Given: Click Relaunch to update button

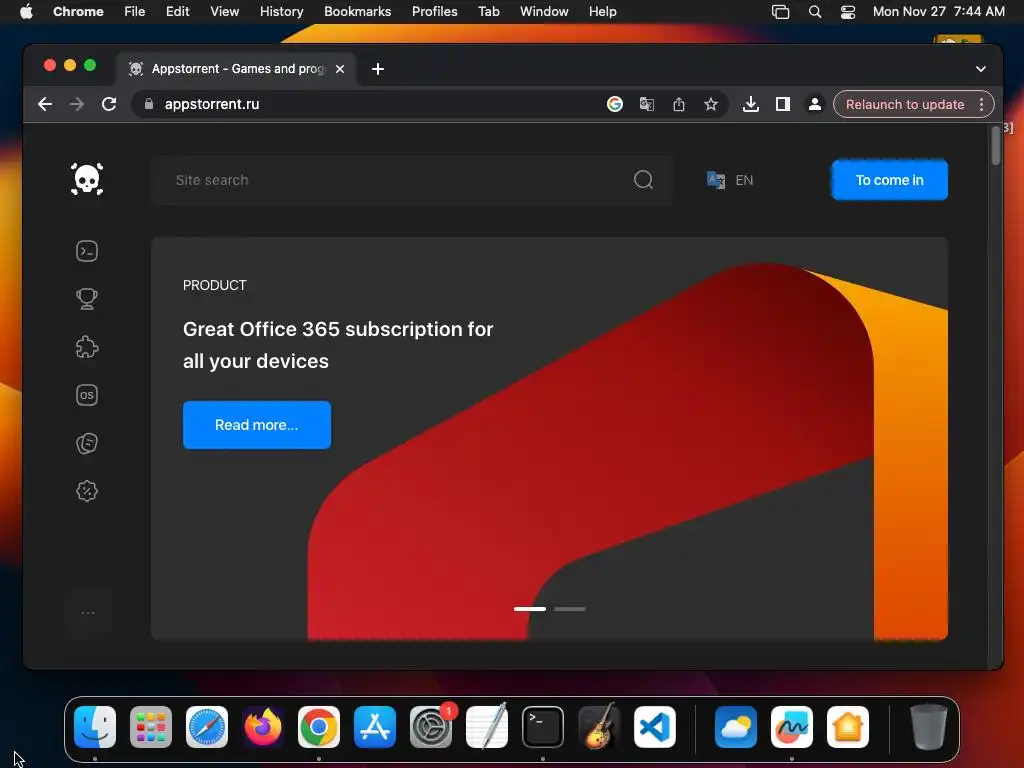Looking at the screenshot, I should coord(904,104).
